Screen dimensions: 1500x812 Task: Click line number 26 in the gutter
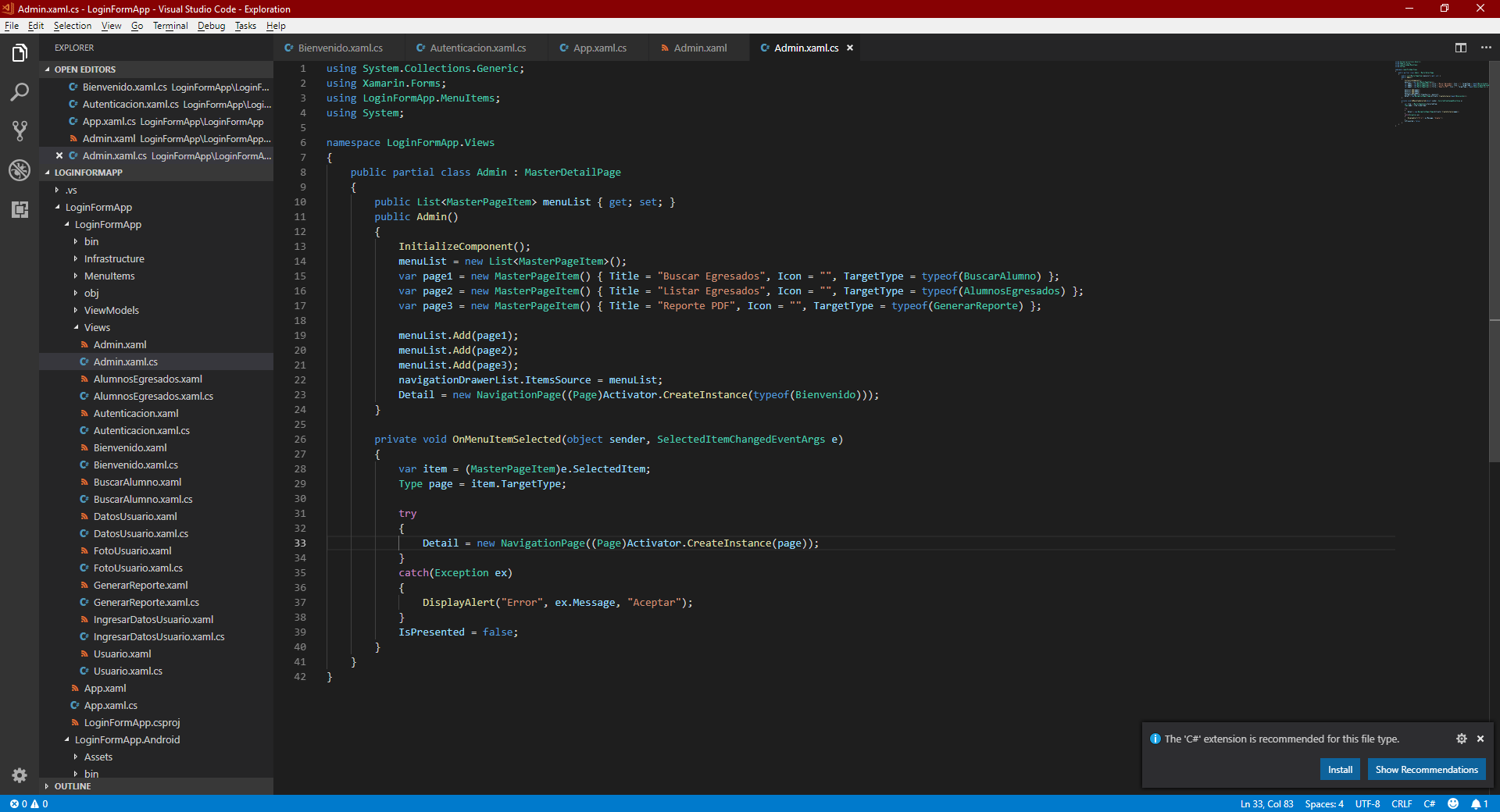[x=300, y=440]
